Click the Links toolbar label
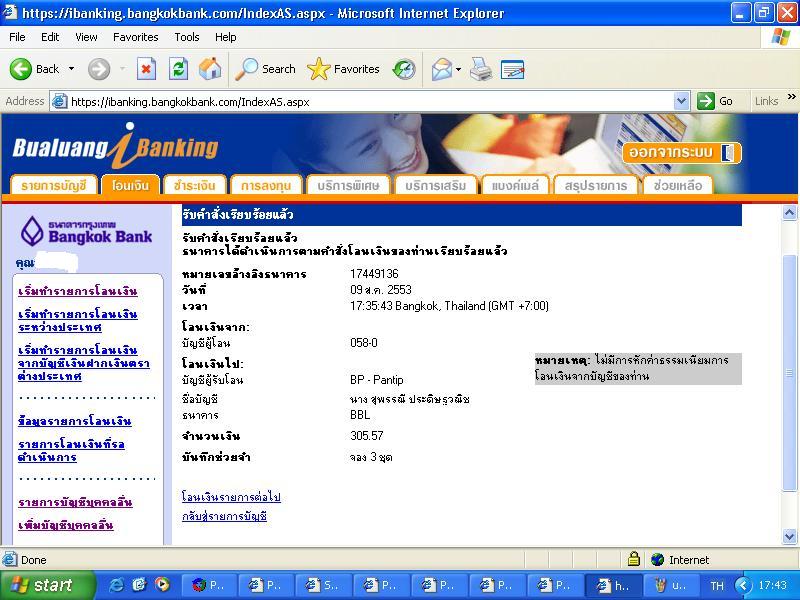Image resolution: width=800 pixels, height=600 pixels. coord(766,101)
